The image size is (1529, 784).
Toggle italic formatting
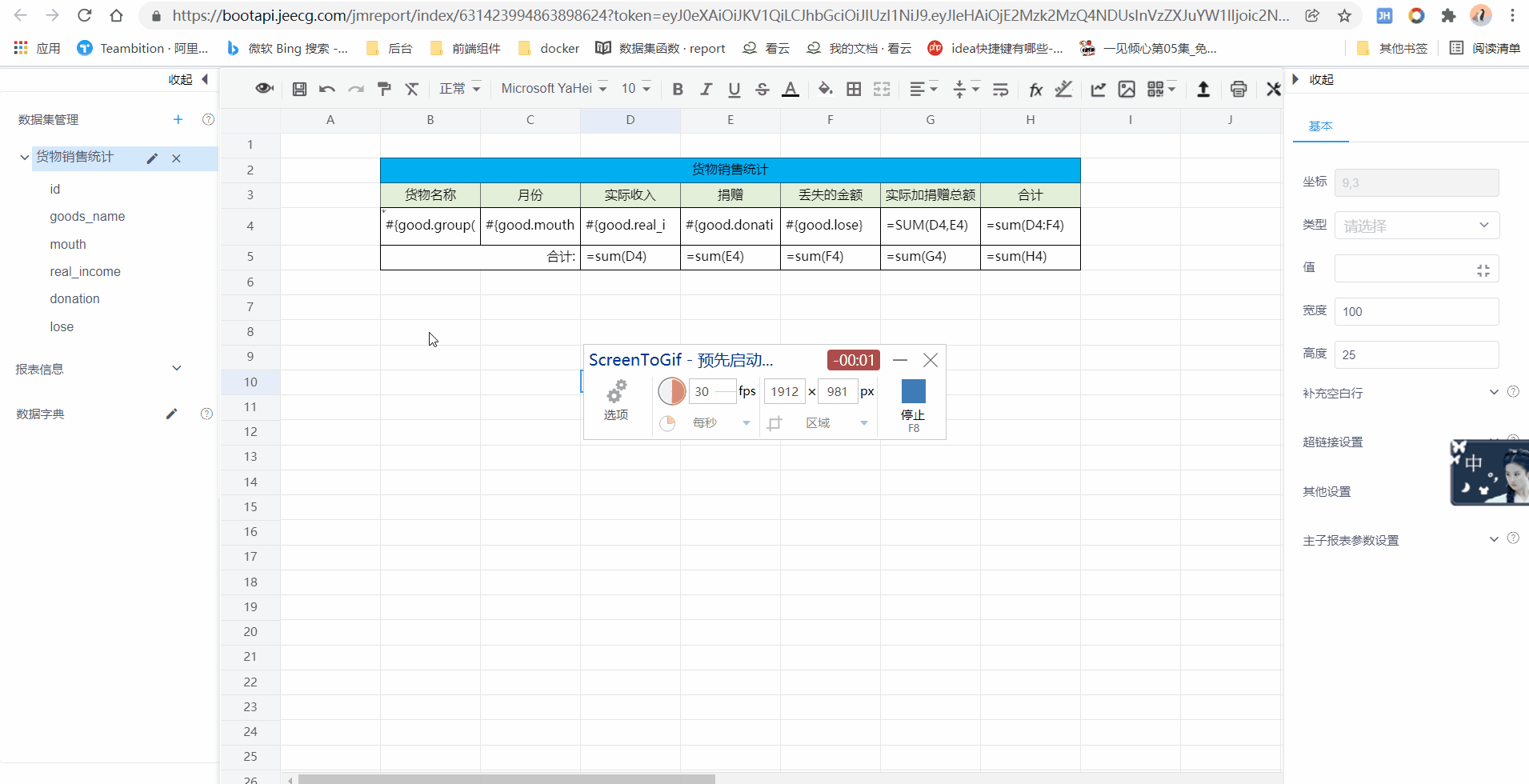[706, 89]
